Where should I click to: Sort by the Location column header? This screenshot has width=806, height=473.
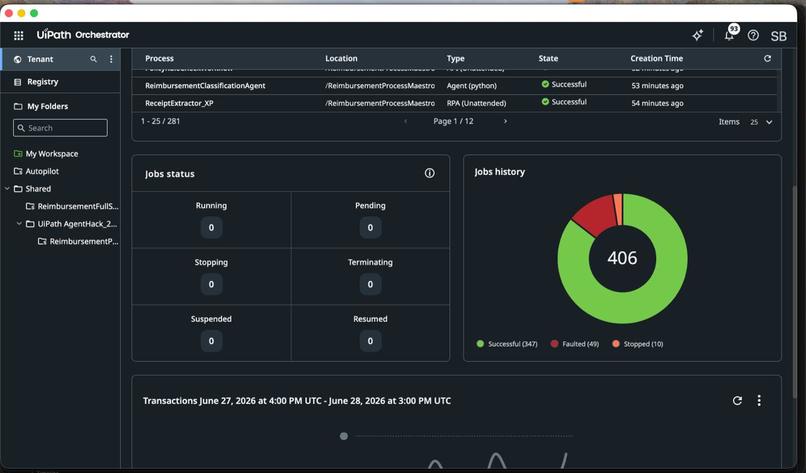click(x=341, y=59)
